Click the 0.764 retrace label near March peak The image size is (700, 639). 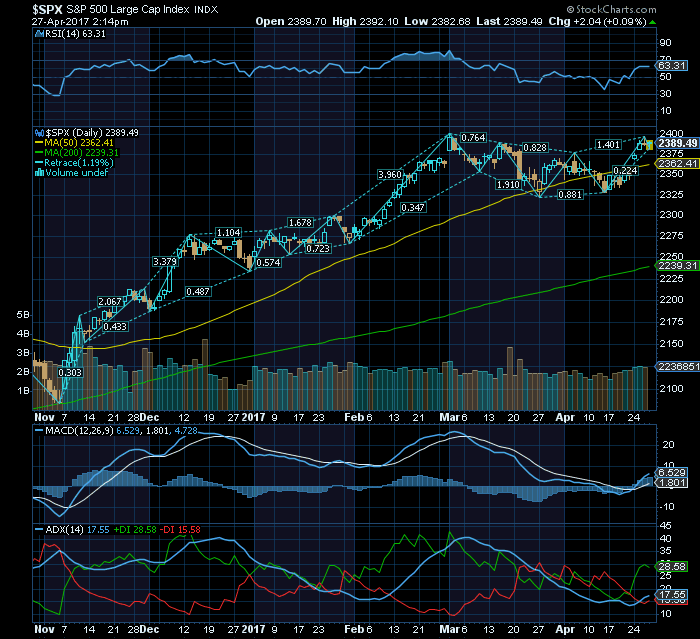tap(473, 138)
